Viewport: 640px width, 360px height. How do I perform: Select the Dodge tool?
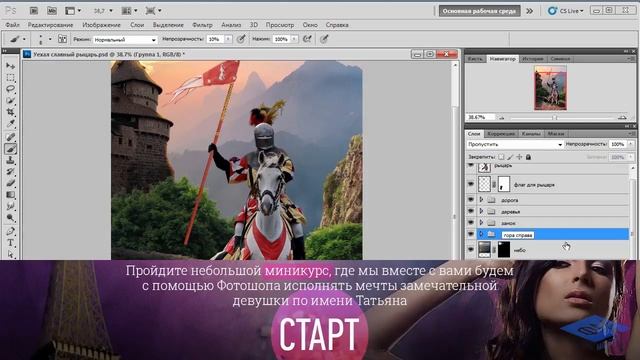[x=11, y=218]
